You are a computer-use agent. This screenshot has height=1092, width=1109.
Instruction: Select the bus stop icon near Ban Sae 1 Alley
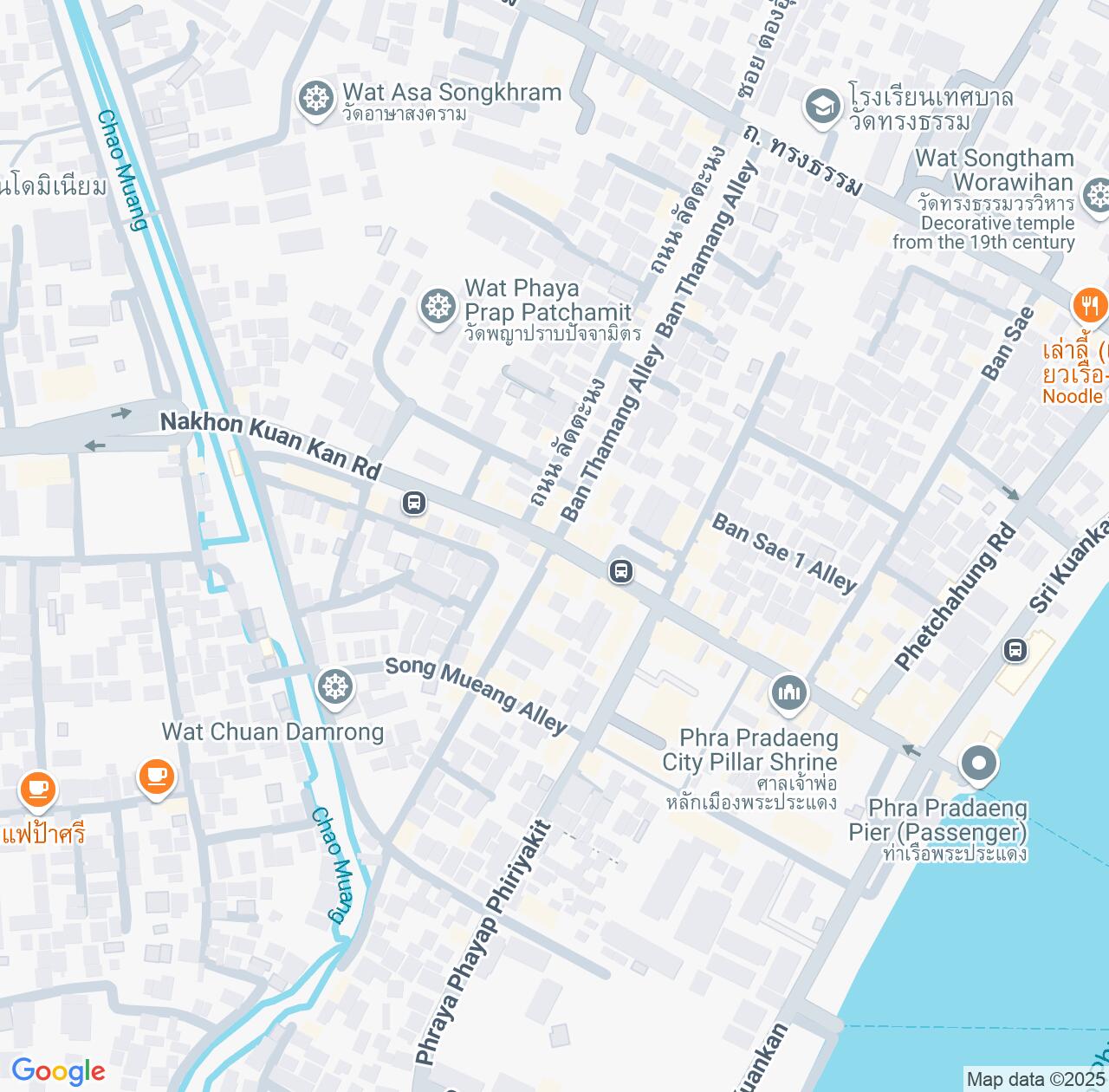[620, 570]
